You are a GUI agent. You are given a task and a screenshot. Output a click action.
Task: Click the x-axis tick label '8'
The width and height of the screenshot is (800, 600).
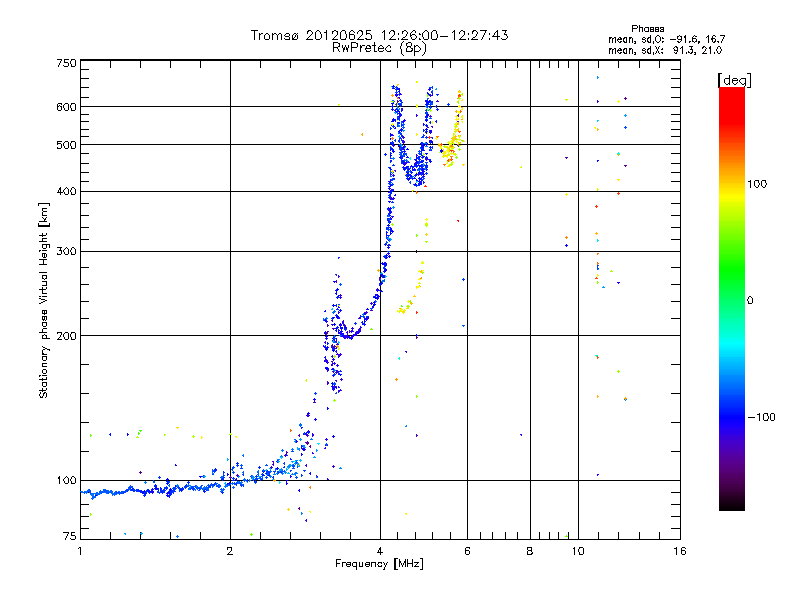(x=530, y=551)
